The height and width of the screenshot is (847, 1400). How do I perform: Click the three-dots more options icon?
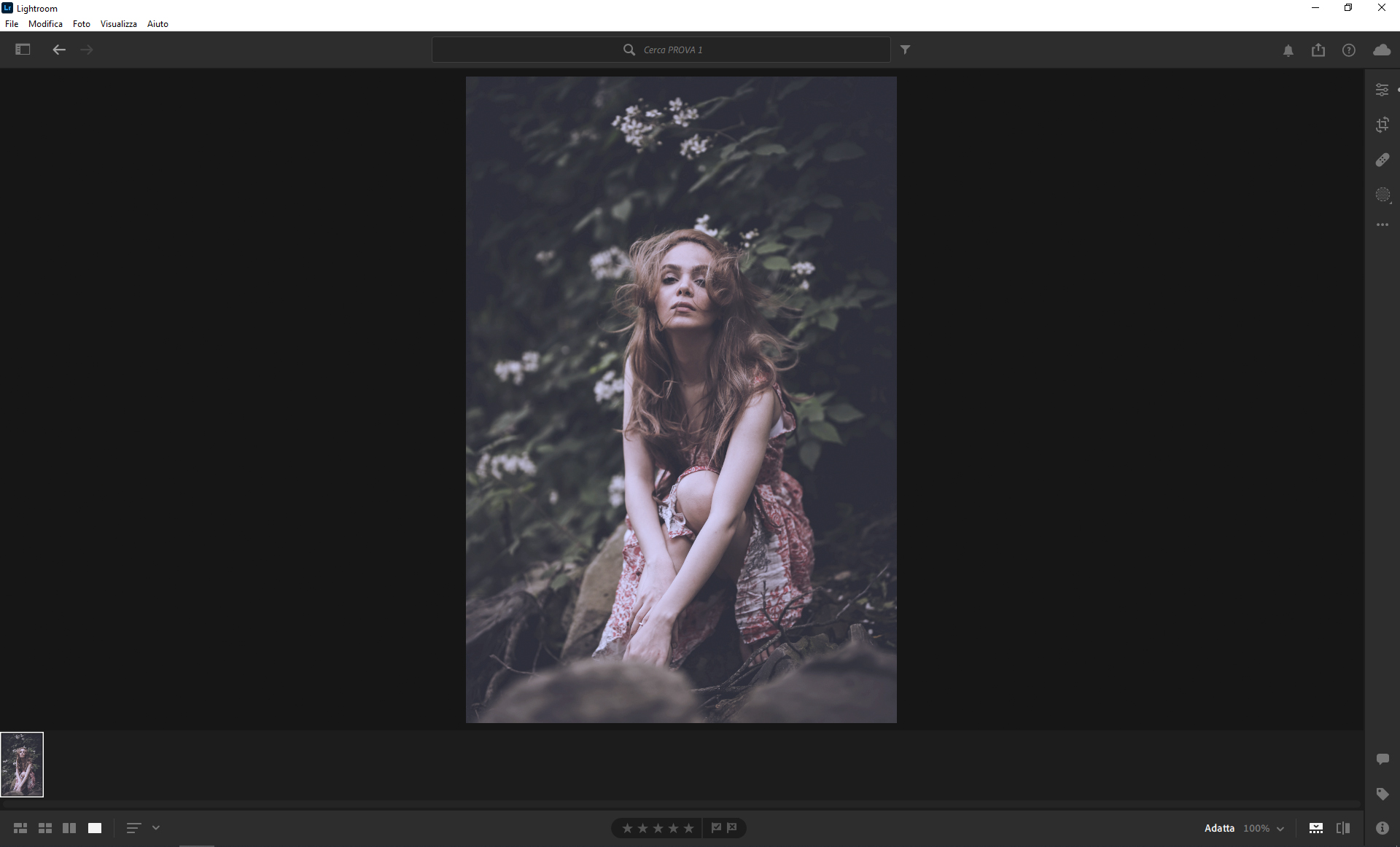pos(1382,225)
